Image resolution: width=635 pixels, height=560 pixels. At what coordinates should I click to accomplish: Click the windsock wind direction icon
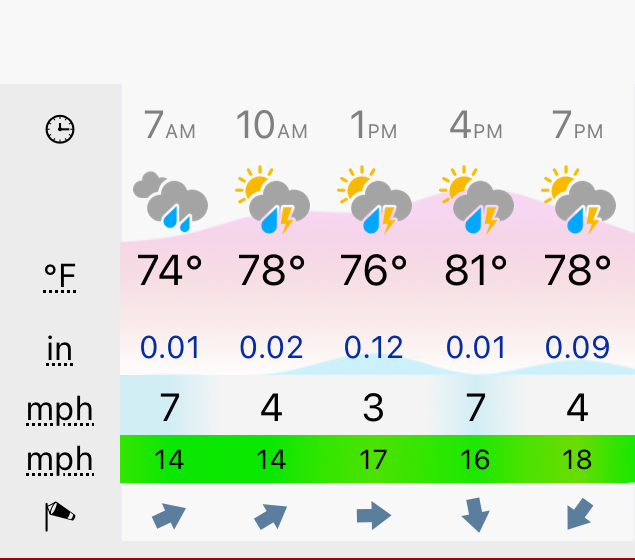coord(60,516)
